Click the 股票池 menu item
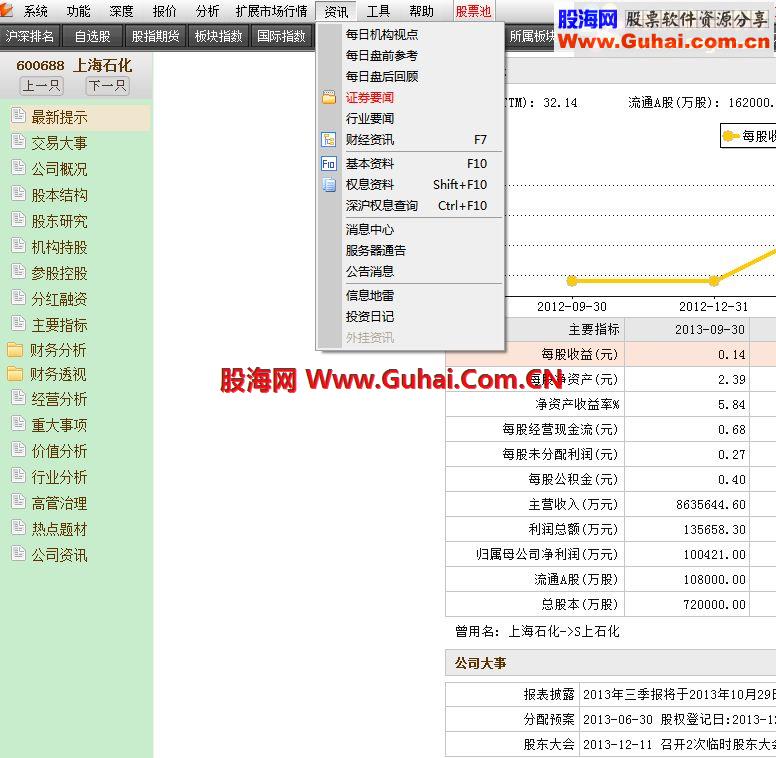776x758 pixels. click(x=473, y=11)
